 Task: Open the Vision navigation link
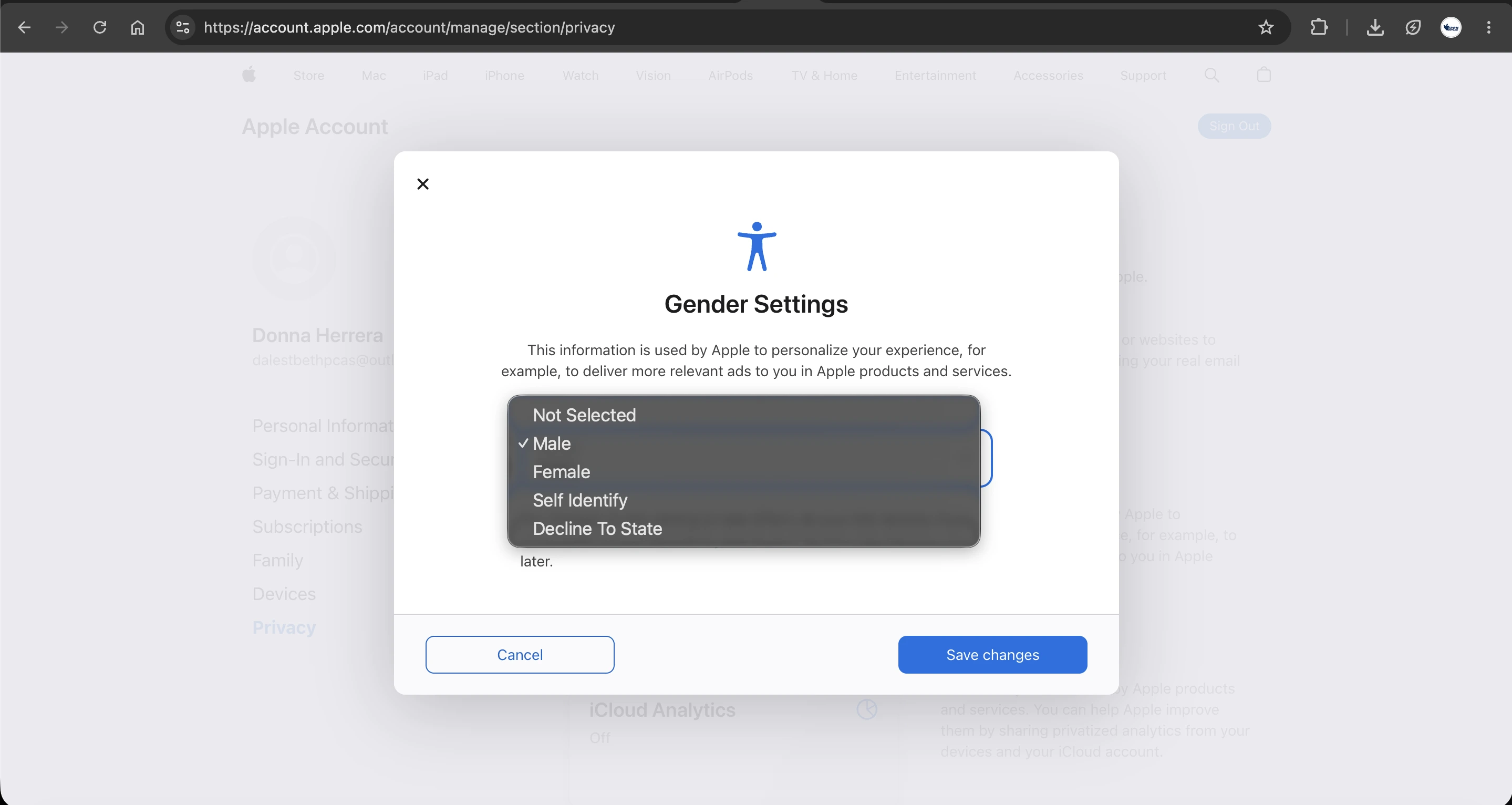[x=653, y=75]
